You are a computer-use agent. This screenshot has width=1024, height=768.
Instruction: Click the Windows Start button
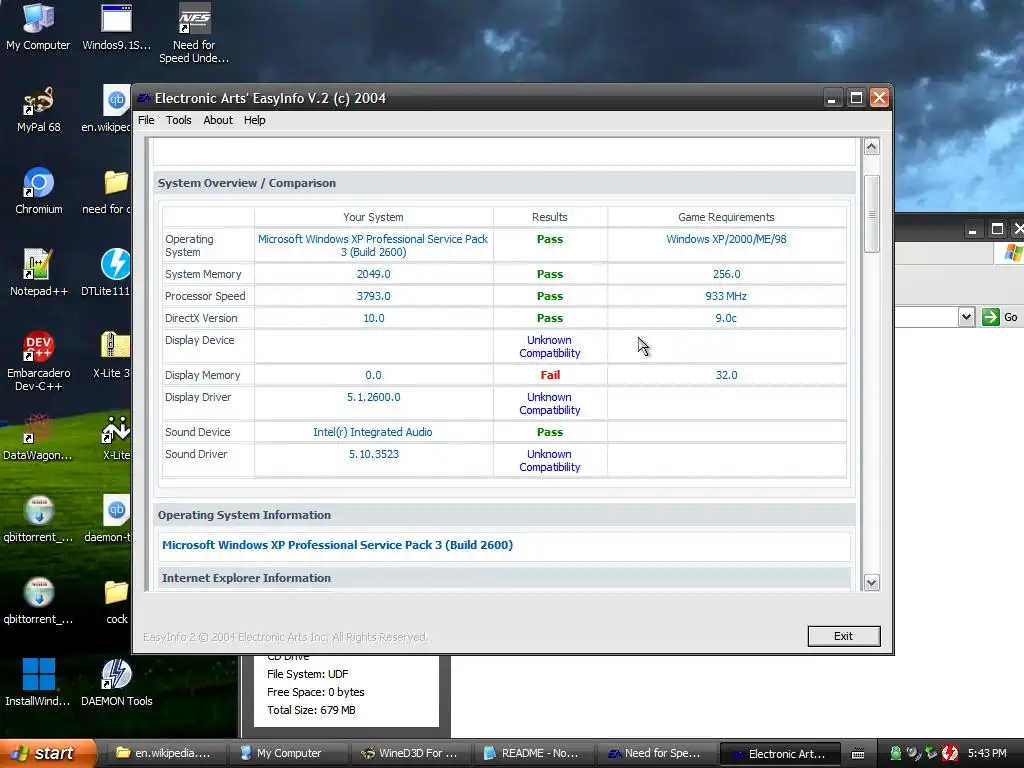(48, 753)
